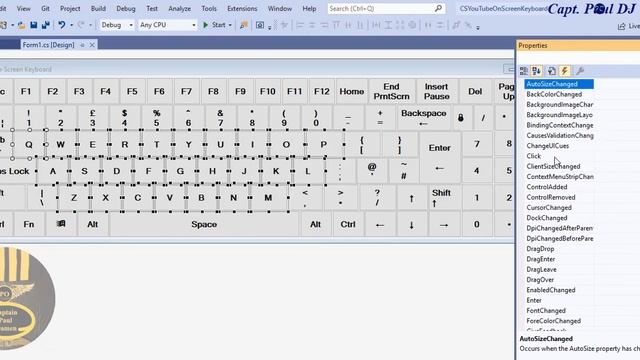
Task: Switch Properties panel to Alphabetical sorting
Action: point(536,71)
